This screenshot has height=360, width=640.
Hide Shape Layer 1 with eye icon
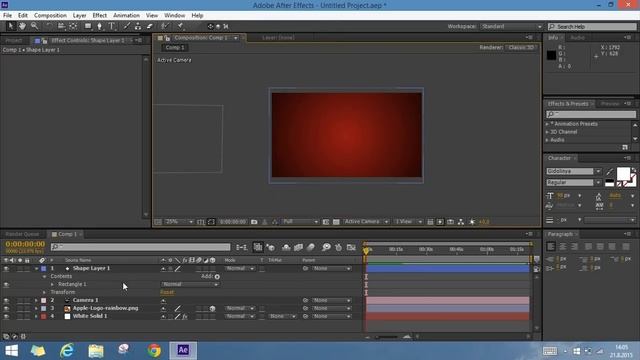click(x=6, y=269)
